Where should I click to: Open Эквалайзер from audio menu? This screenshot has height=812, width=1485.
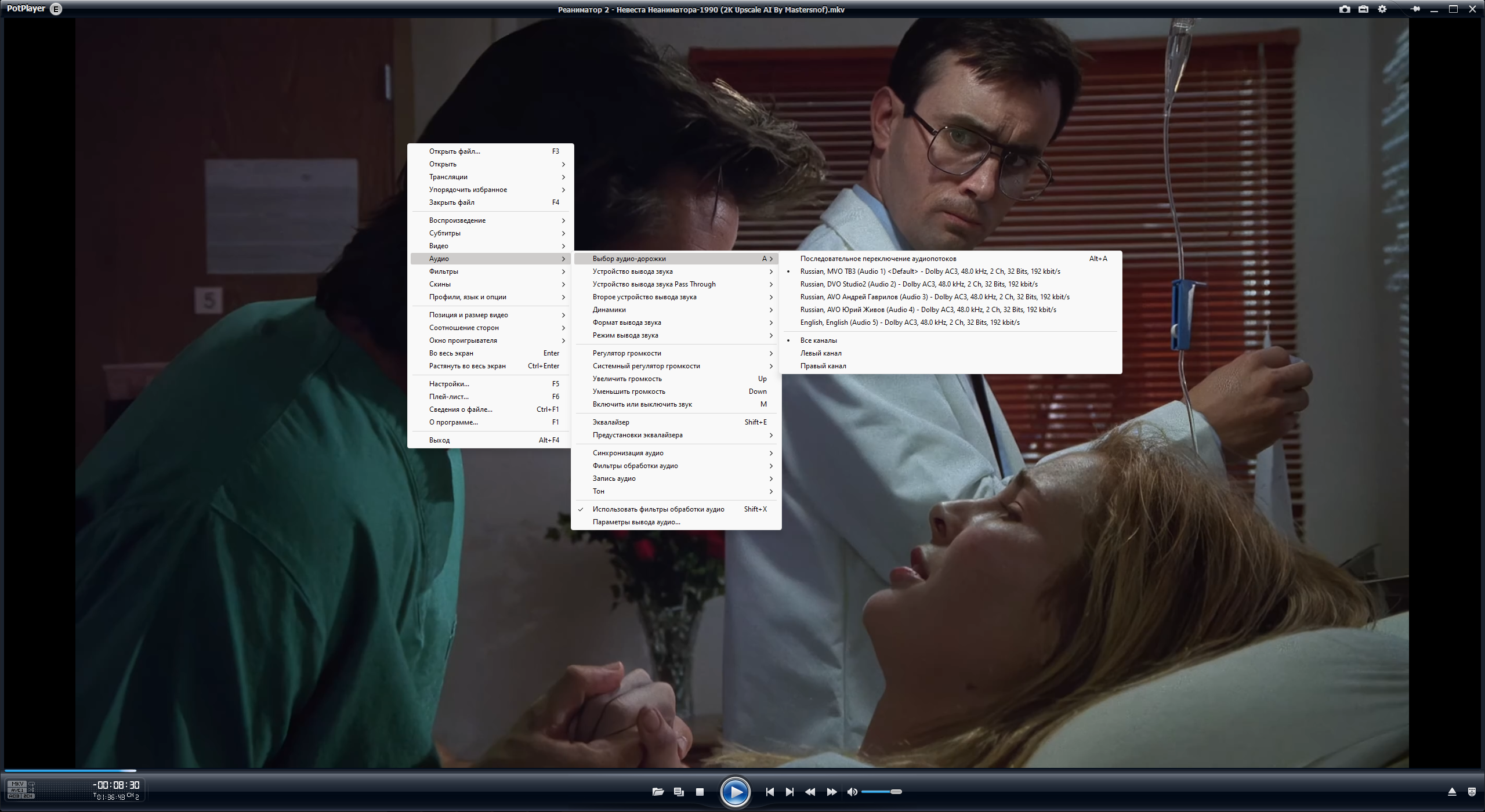click(611, 422)
